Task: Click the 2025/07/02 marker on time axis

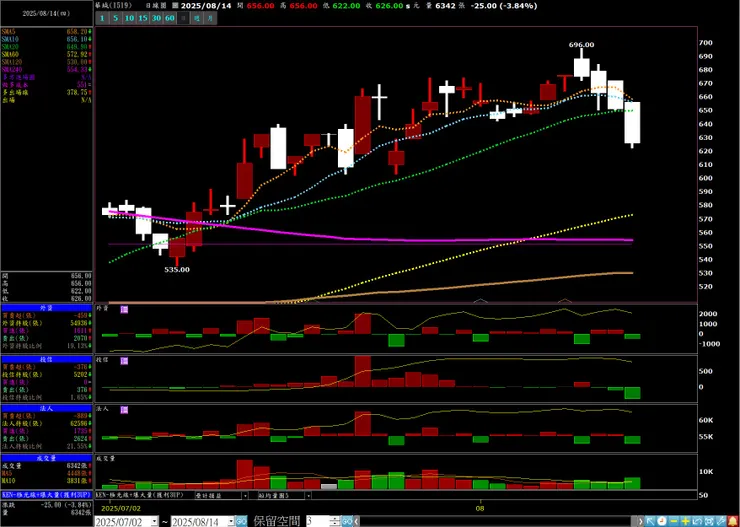Action: coord(121,509)
